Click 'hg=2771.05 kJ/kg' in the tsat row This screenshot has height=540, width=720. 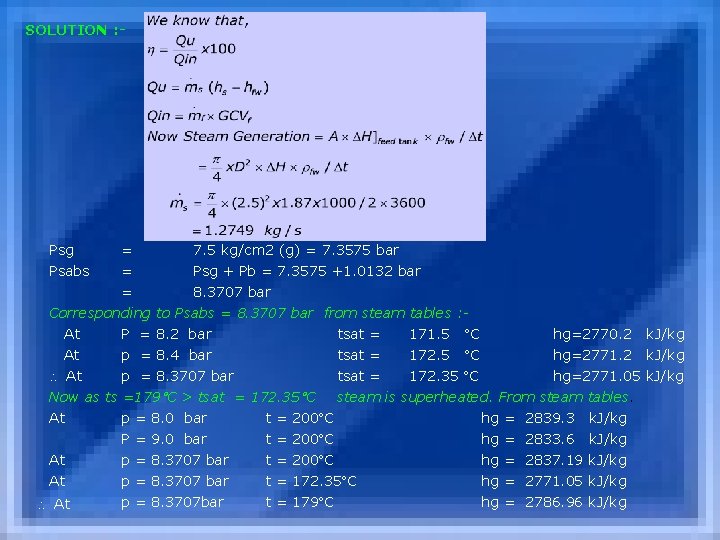coord(619,376)
